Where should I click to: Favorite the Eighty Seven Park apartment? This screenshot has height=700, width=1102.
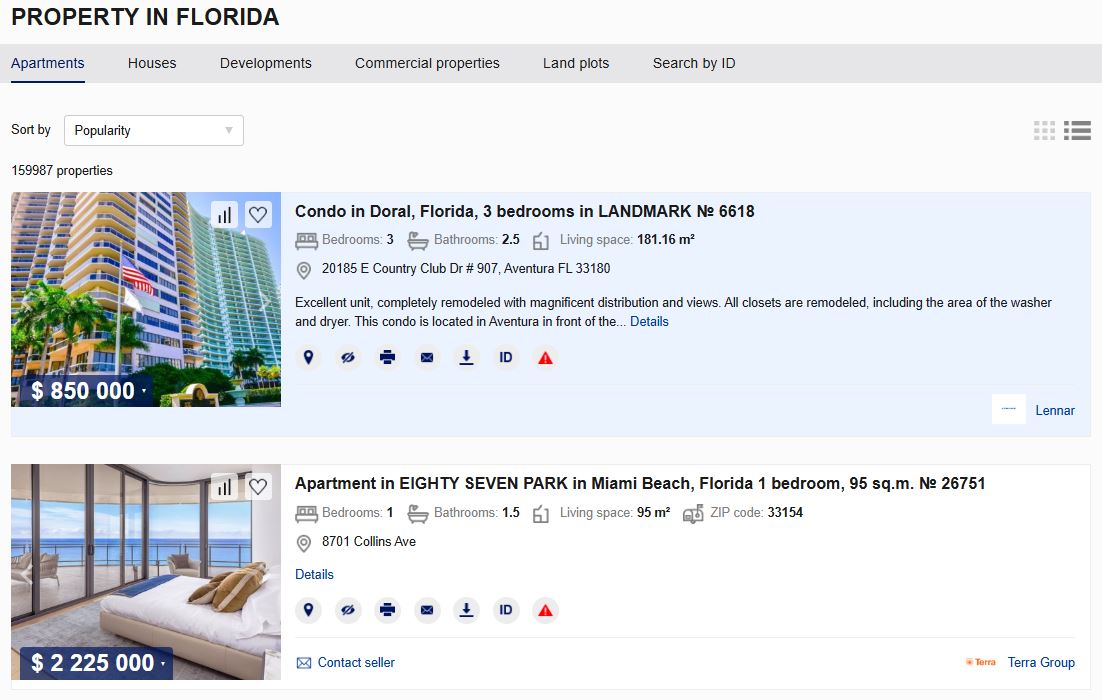click(258, 486)
